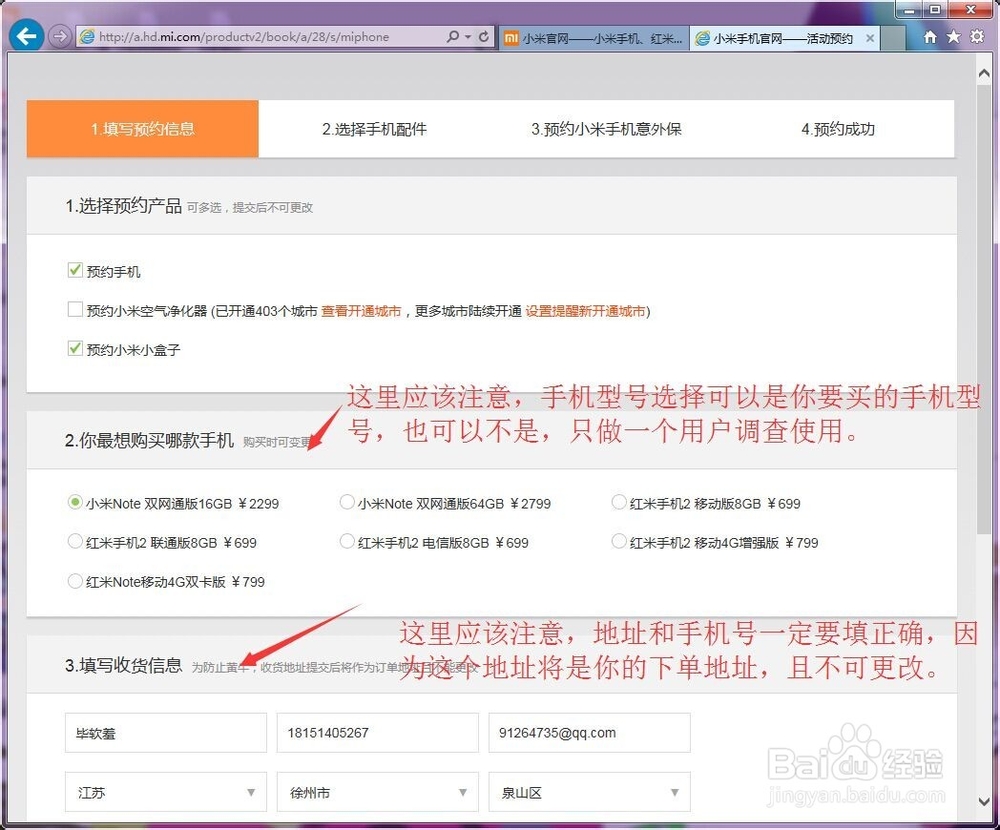Open favorites with the star icon
Viewport: 1000px width, 830px height.
(x=953, y=37)
